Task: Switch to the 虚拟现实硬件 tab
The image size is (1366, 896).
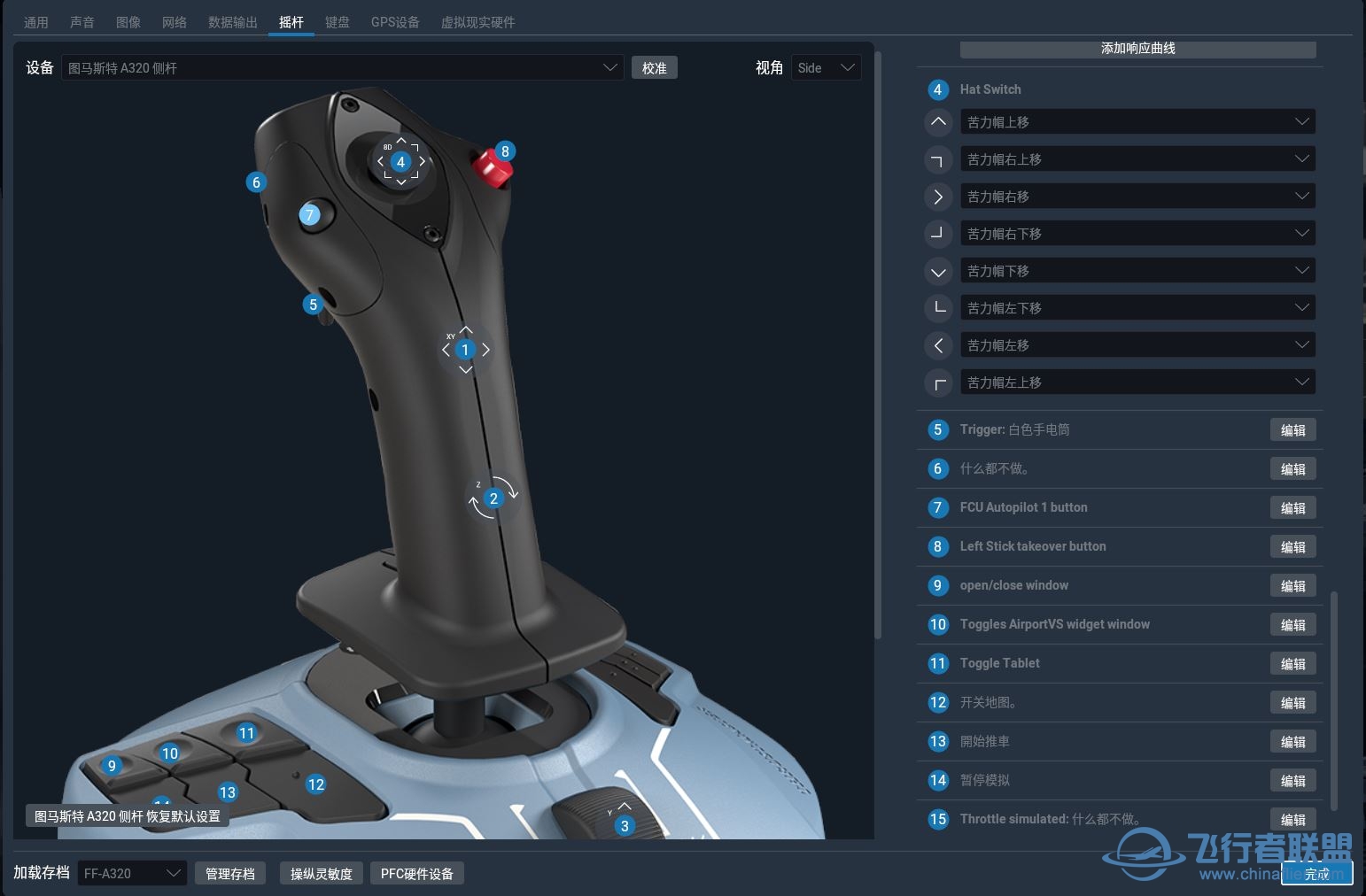Action: coord(478,22)
